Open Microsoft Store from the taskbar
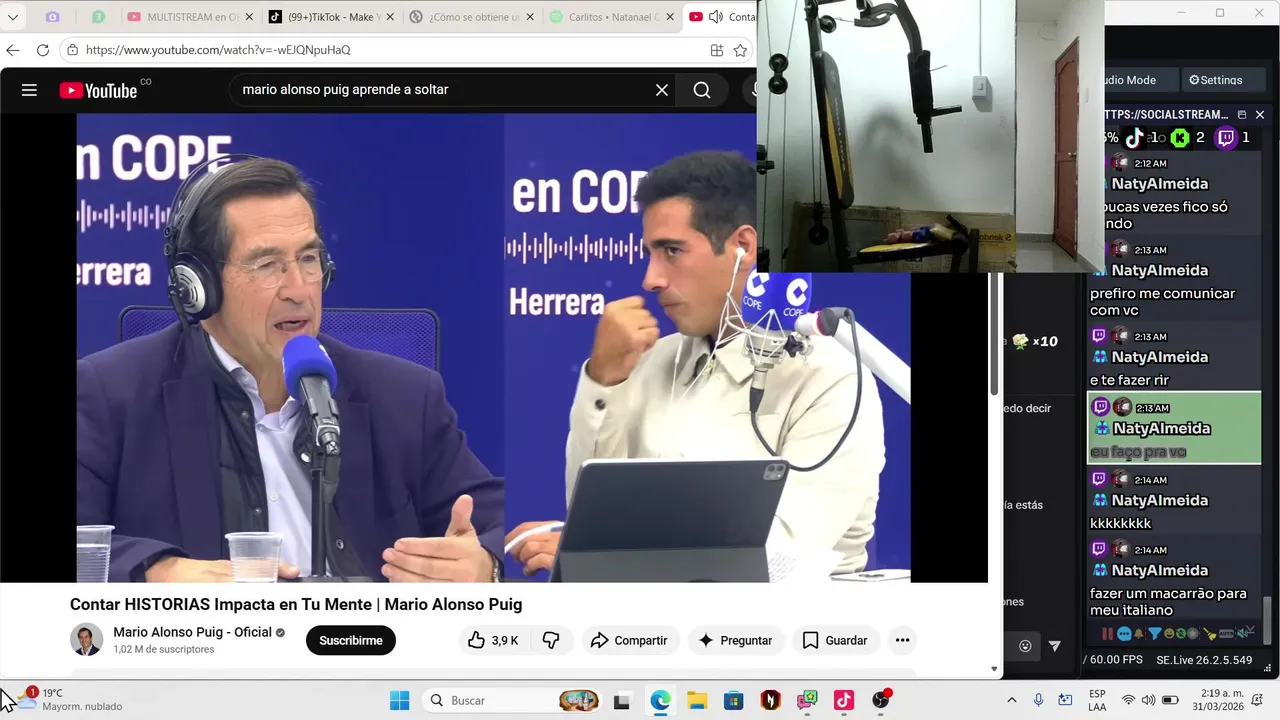This screenshot has width=1280, height=720. [734, 700]
